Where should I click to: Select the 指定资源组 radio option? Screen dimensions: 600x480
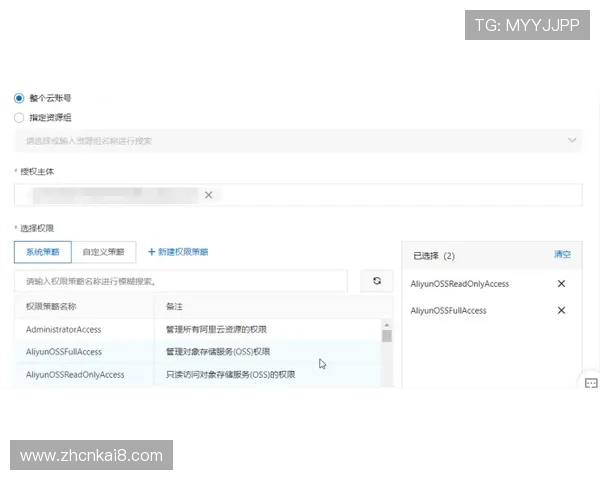(19, 118)
